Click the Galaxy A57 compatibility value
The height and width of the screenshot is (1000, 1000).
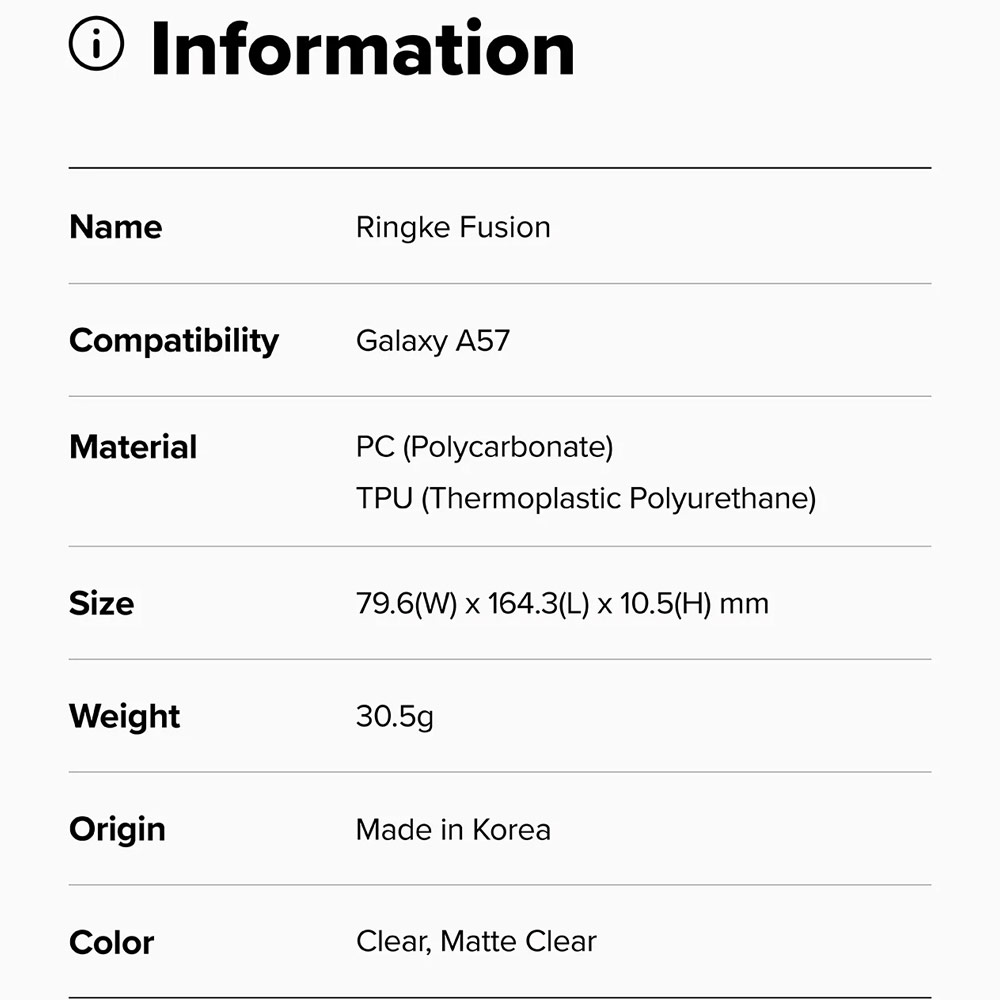click(433, 341)
